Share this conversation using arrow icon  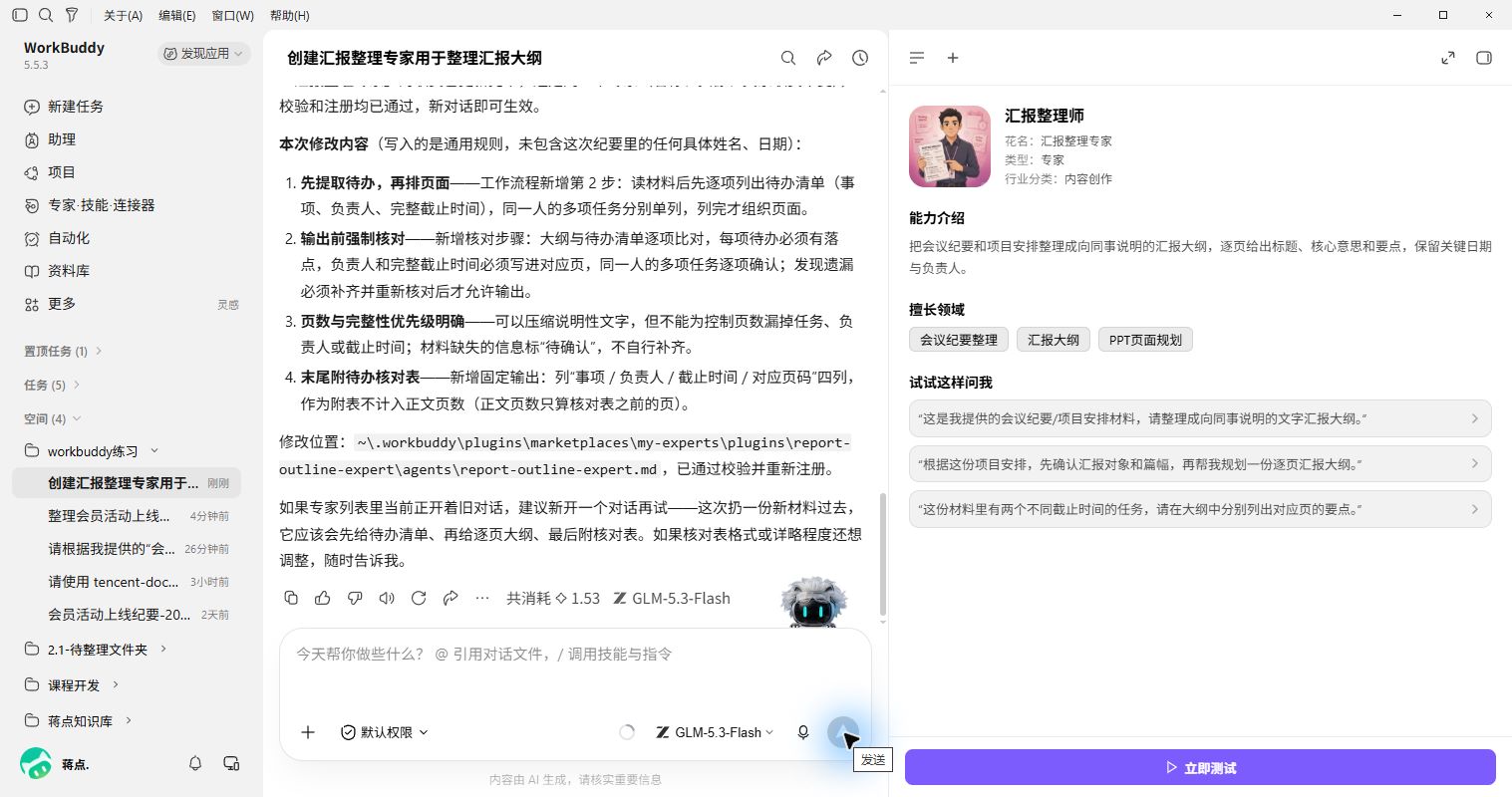pyautogui.click(x=824, y=58)
